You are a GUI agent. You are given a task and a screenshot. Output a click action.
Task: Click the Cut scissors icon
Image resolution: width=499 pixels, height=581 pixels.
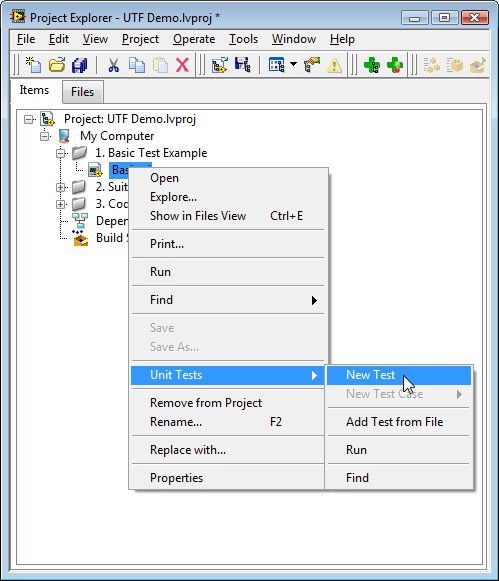113,65
